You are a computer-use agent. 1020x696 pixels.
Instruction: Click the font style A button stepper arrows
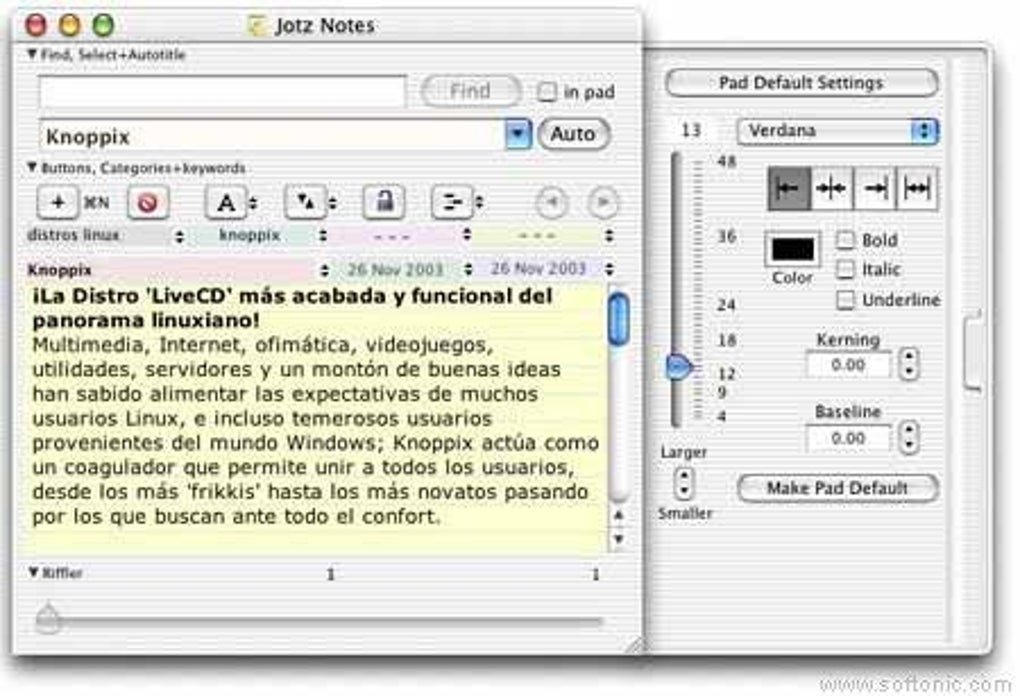(253, 203)
